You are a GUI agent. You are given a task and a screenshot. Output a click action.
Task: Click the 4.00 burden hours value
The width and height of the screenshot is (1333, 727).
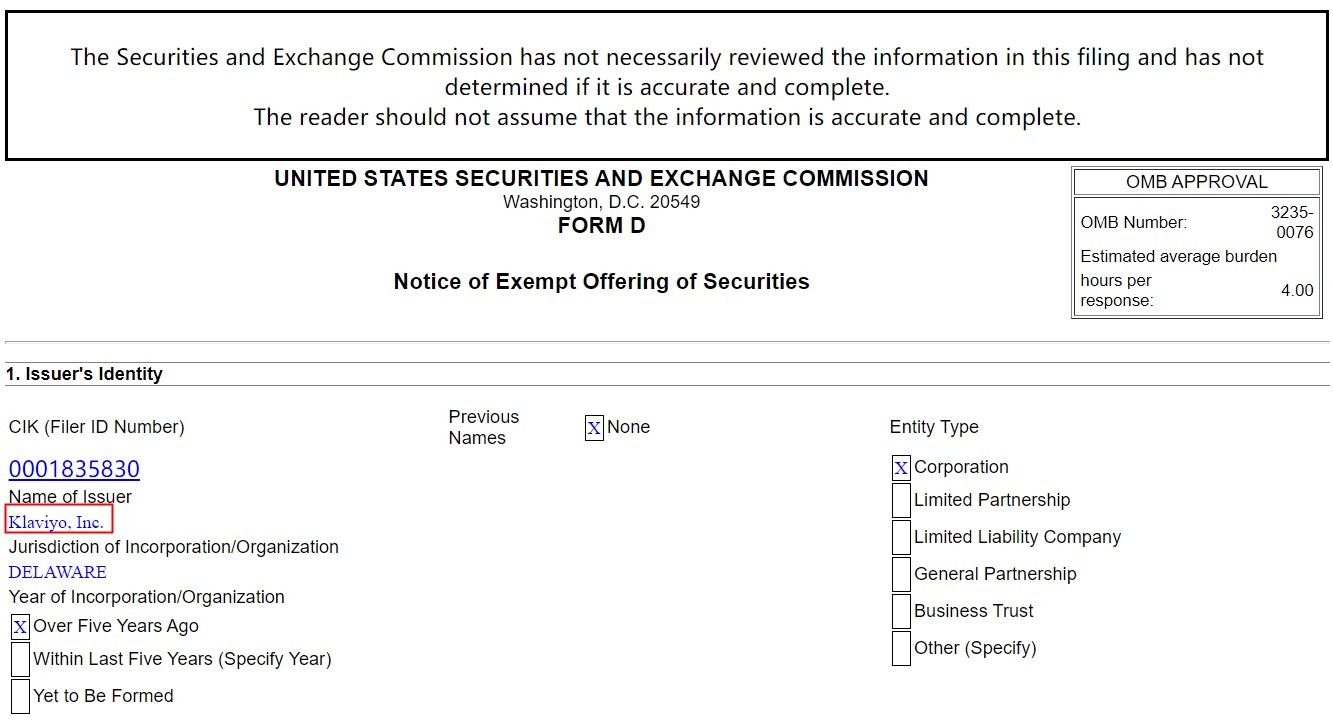(x=1297, y=290)
